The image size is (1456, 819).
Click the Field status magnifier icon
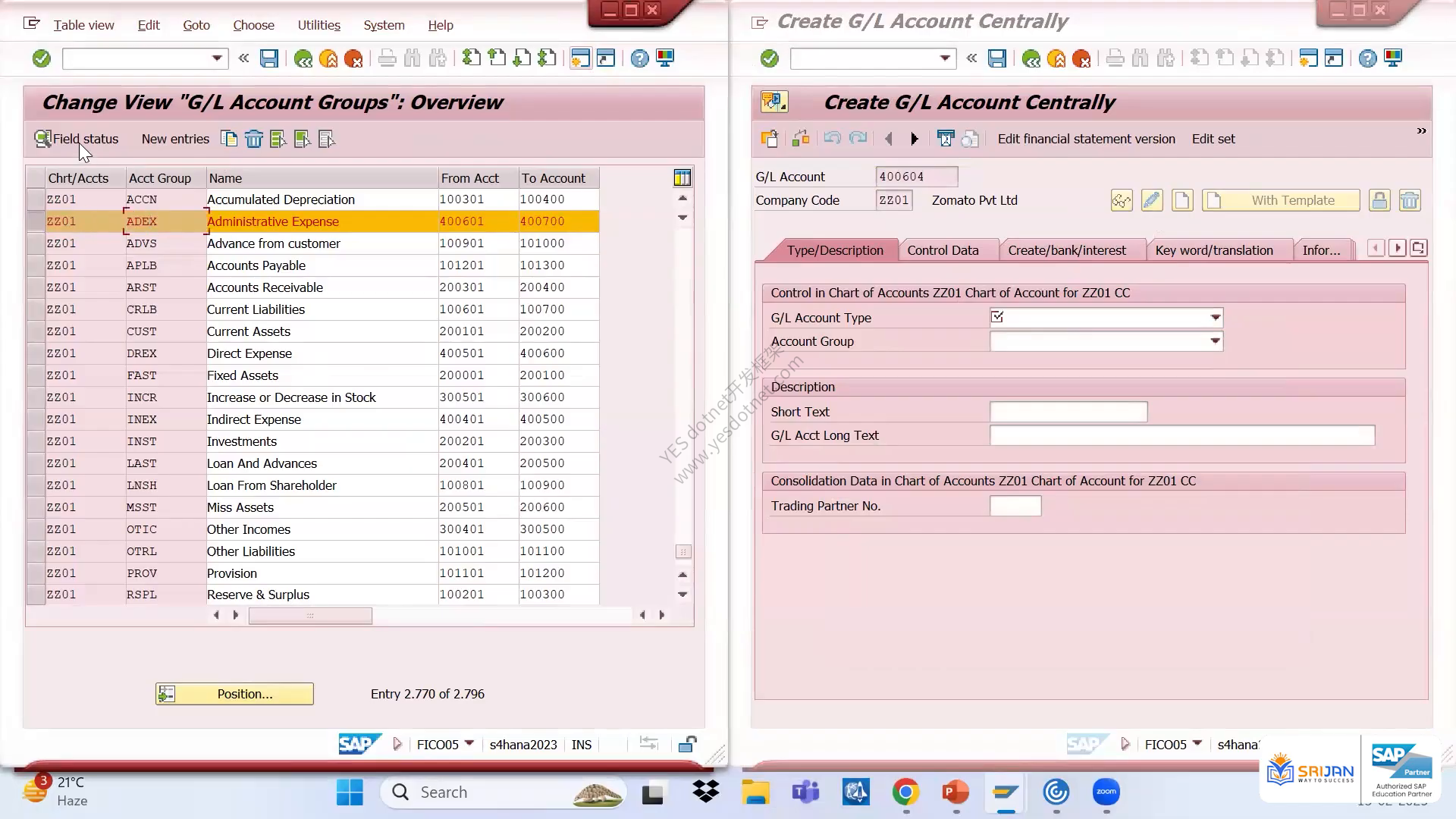43,139
